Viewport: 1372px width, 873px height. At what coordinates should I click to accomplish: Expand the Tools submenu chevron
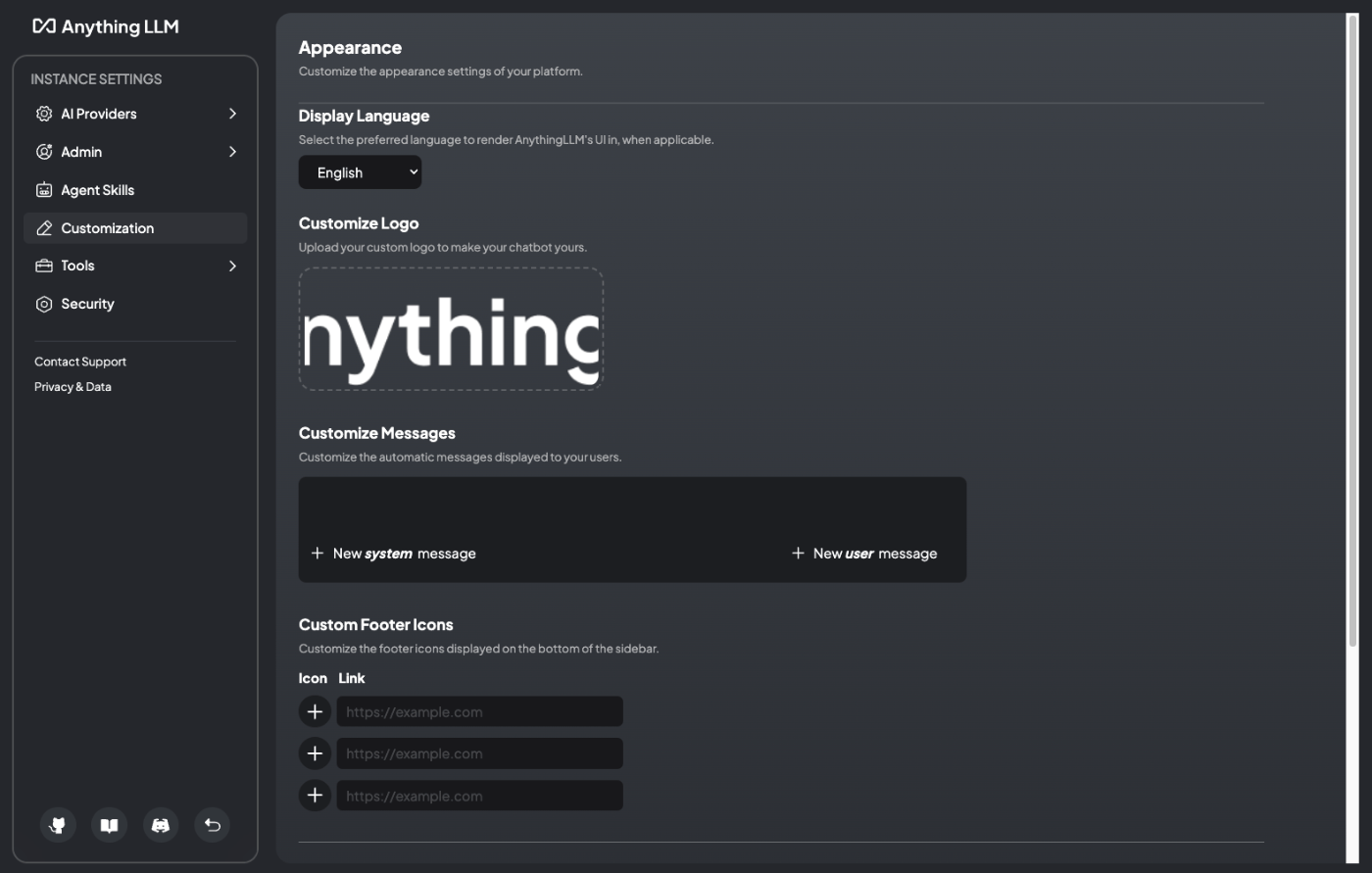(x=232, y=266)
